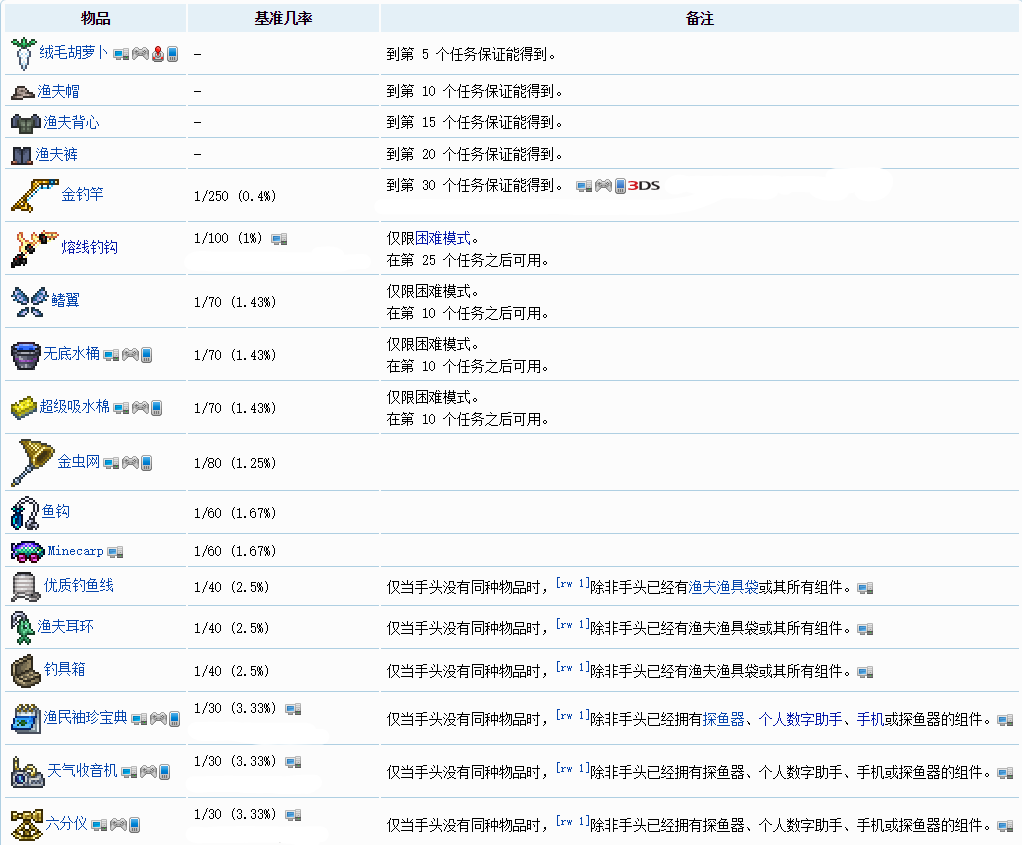Open the 个人数字助手 link
The width and height of the screenshot is (1022, 845).
point(800,719)
